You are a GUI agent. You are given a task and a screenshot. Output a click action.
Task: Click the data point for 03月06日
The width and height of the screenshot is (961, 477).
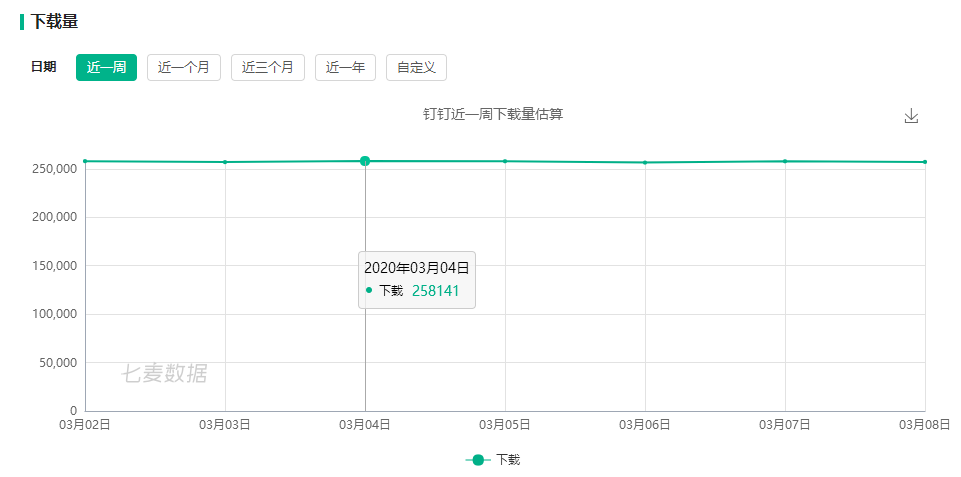645,162
